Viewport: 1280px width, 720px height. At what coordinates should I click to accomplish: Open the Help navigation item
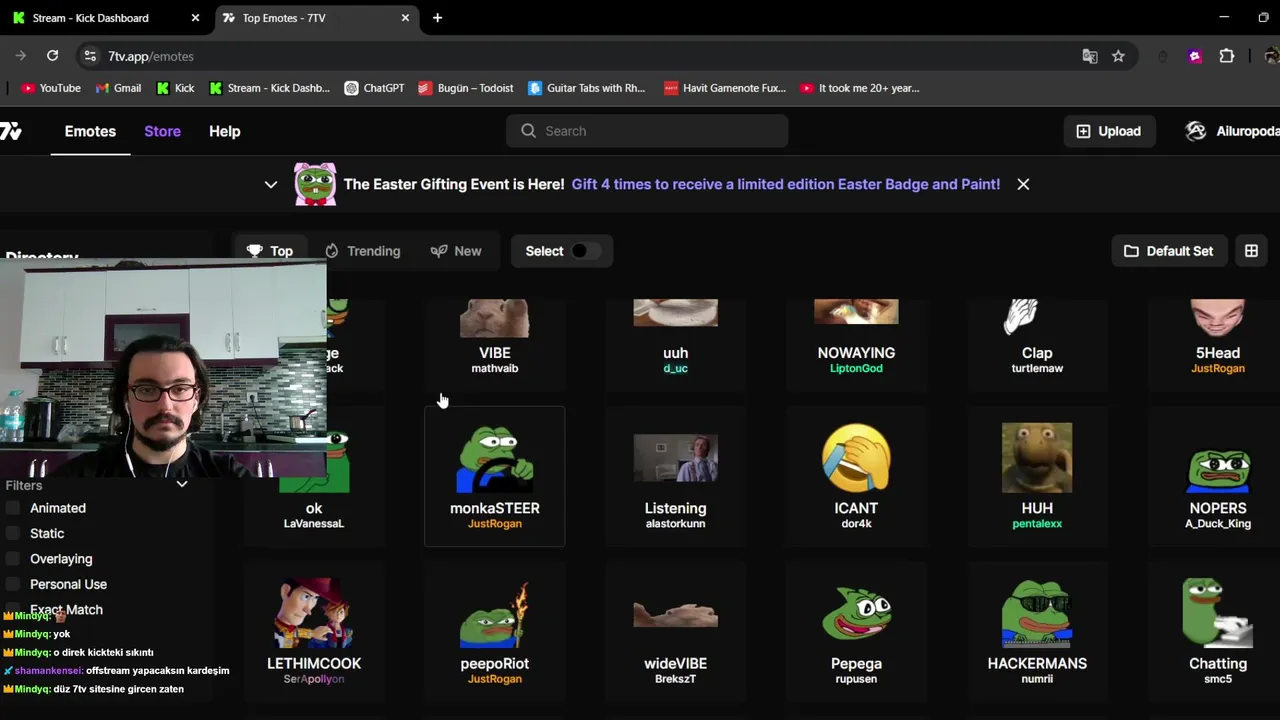[x=225, y=131]
